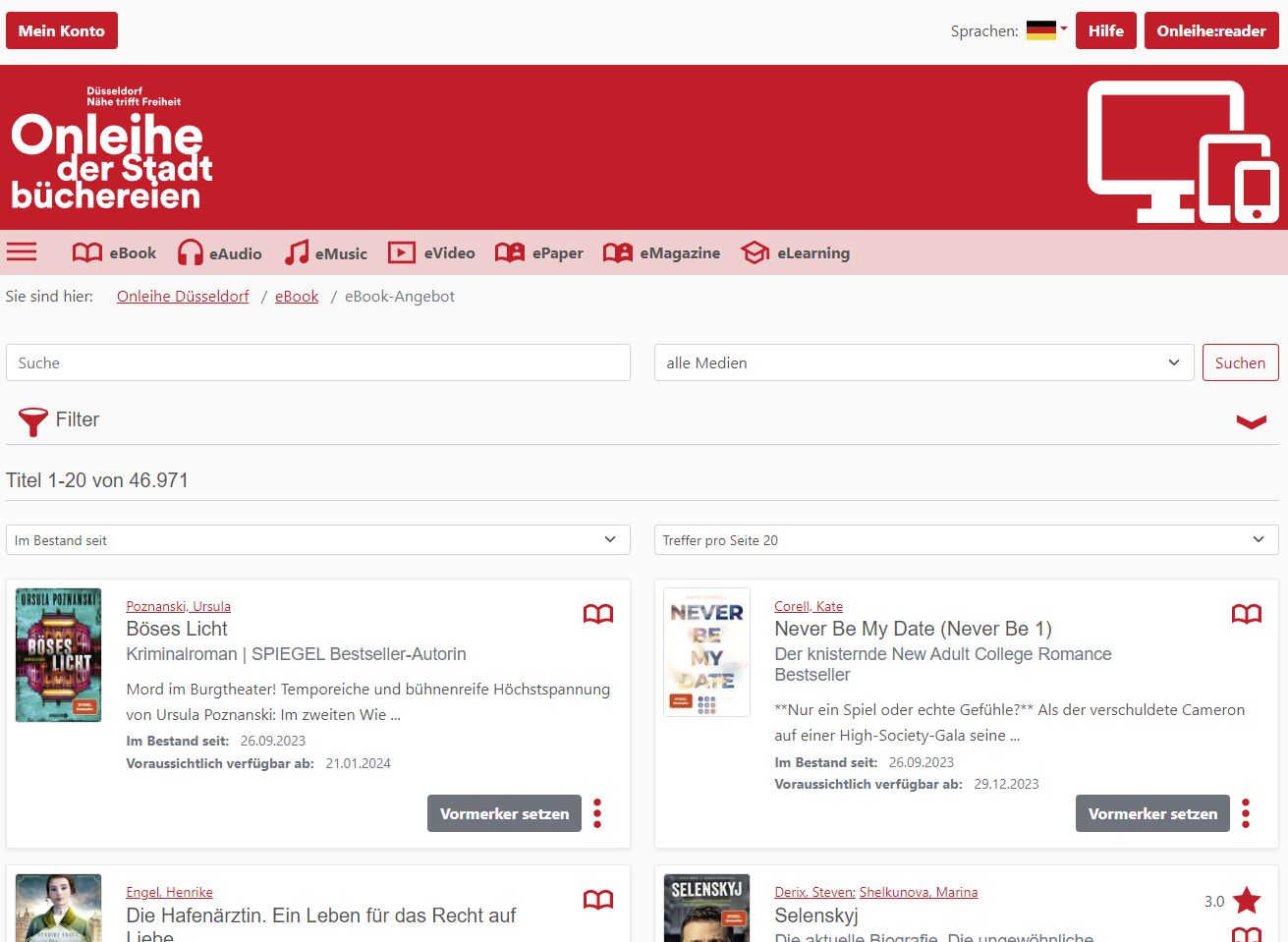Screen dimensions: 1288x942
Task: Click the Onleihe der Stadtbüchereien logo
Action: click(112, 147)
